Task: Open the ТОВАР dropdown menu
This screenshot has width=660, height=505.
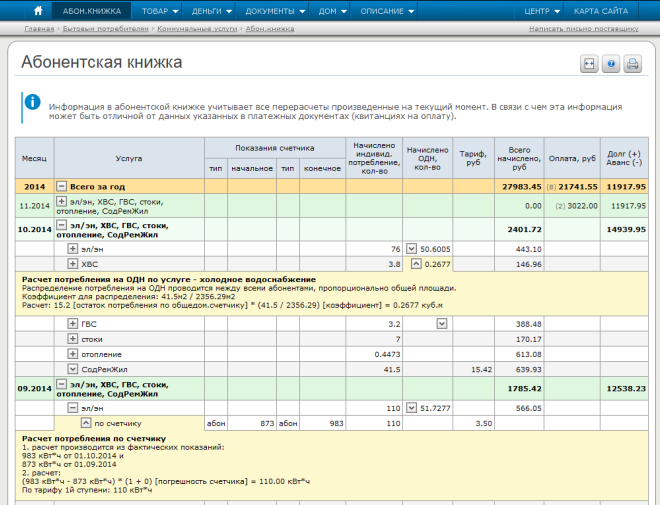Action: pos(160,11)
